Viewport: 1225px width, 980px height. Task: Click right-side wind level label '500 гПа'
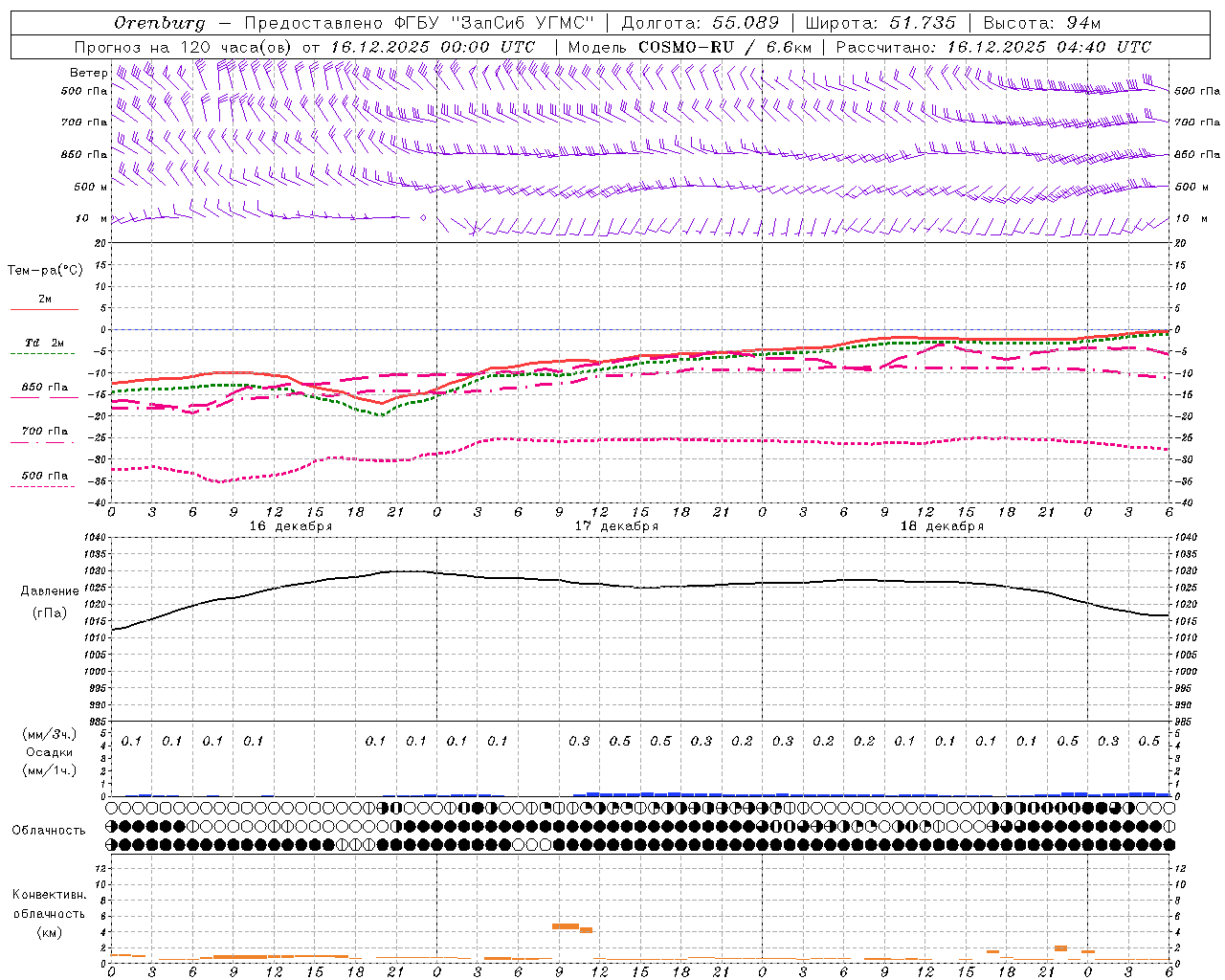[1197, 91]
